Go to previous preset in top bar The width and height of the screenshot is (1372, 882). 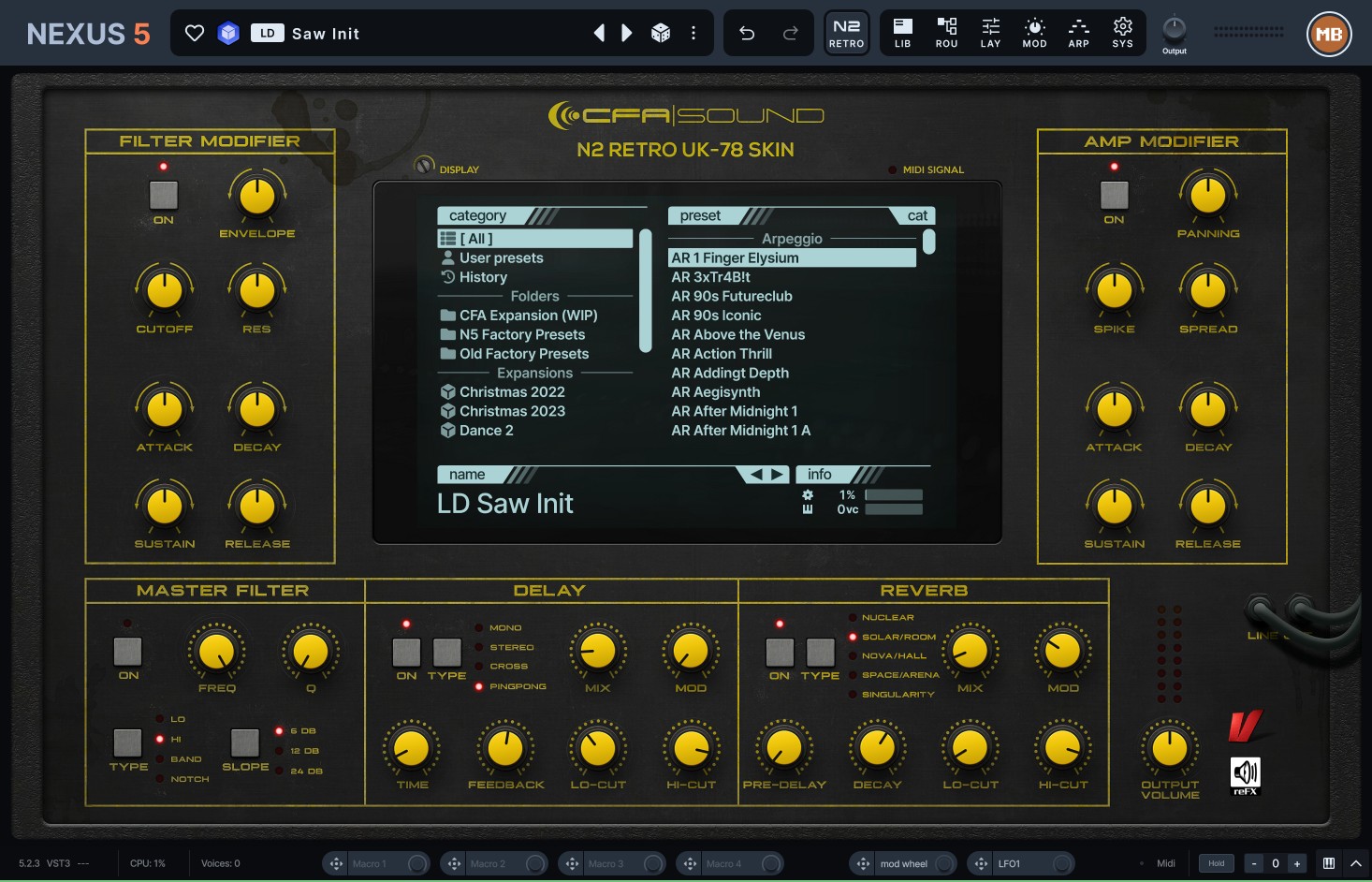599,34
